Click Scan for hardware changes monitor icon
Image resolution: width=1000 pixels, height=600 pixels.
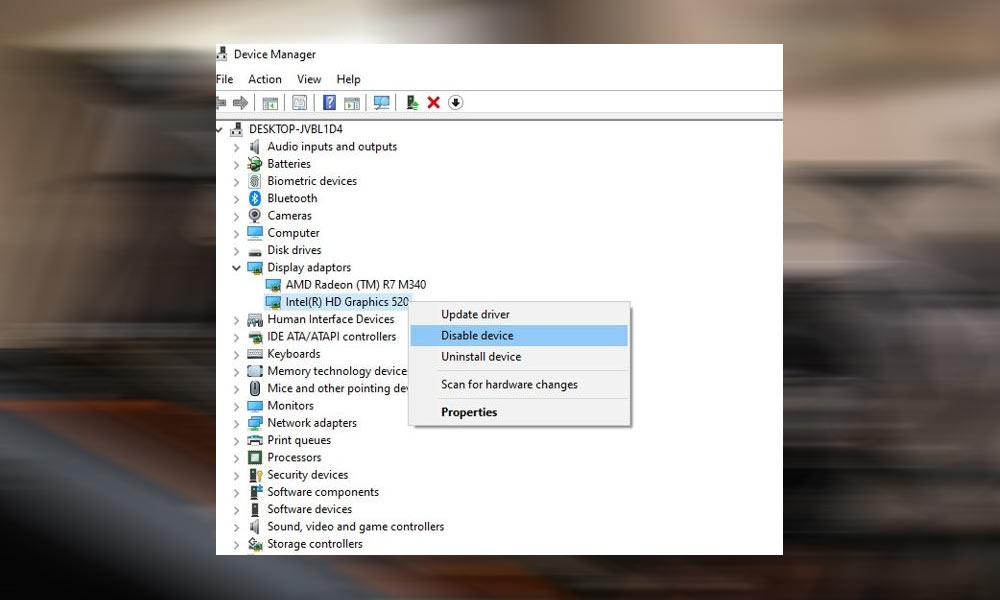pos(382,103)
